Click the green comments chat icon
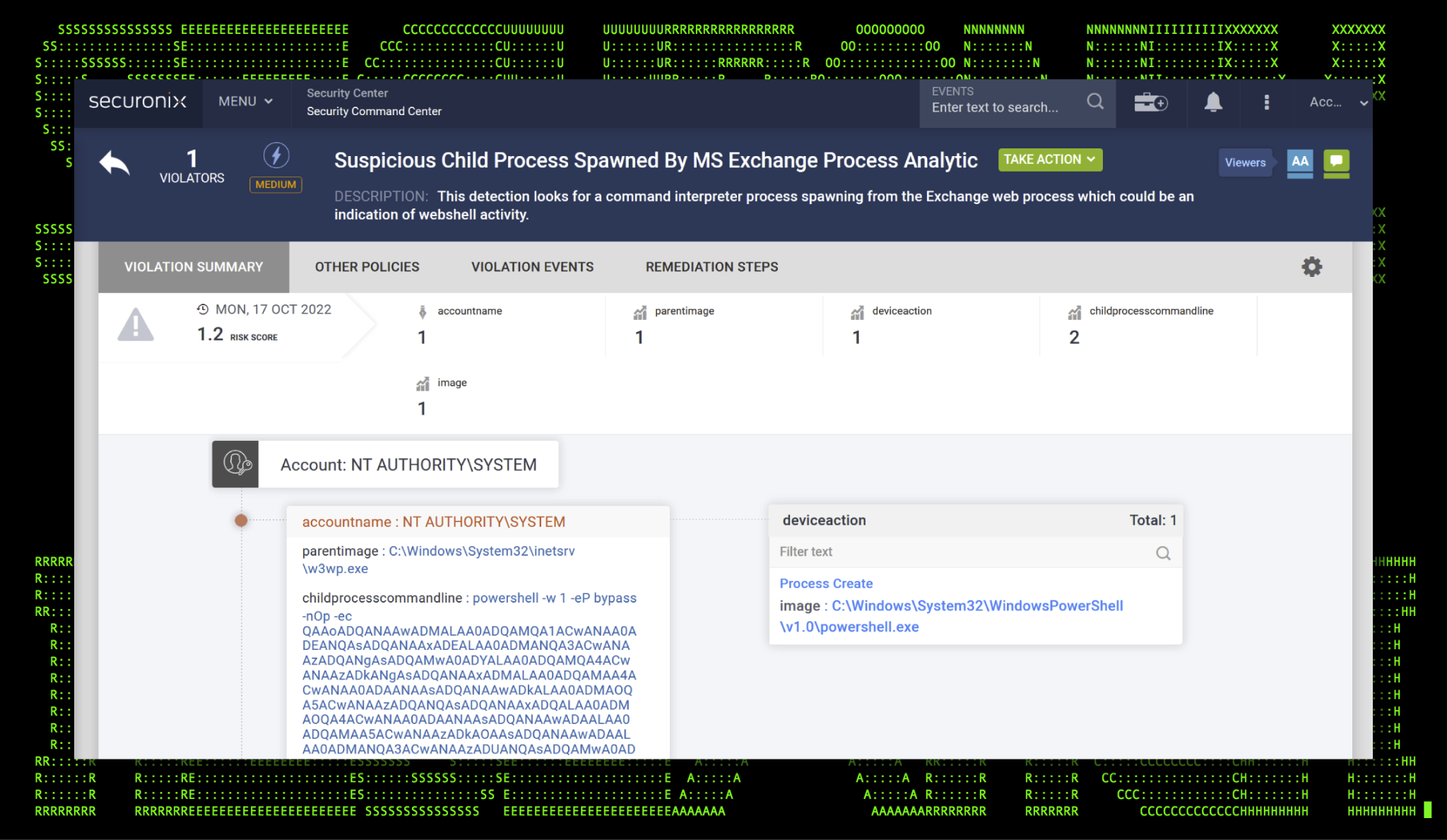Screen dimensions: 1447x840 [1335, 162]
